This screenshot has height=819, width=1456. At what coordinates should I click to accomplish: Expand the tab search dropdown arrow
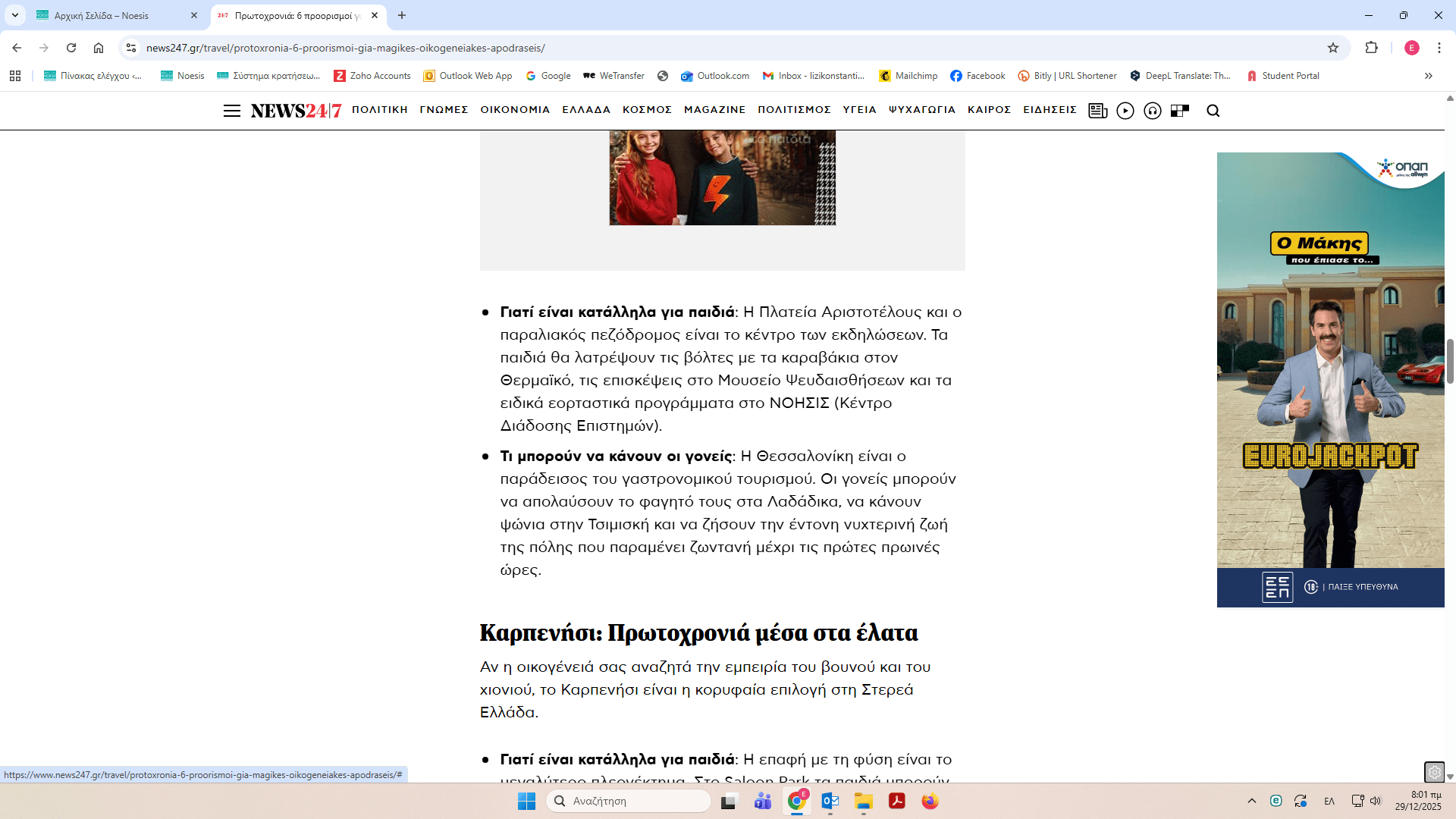pos(14,15)
